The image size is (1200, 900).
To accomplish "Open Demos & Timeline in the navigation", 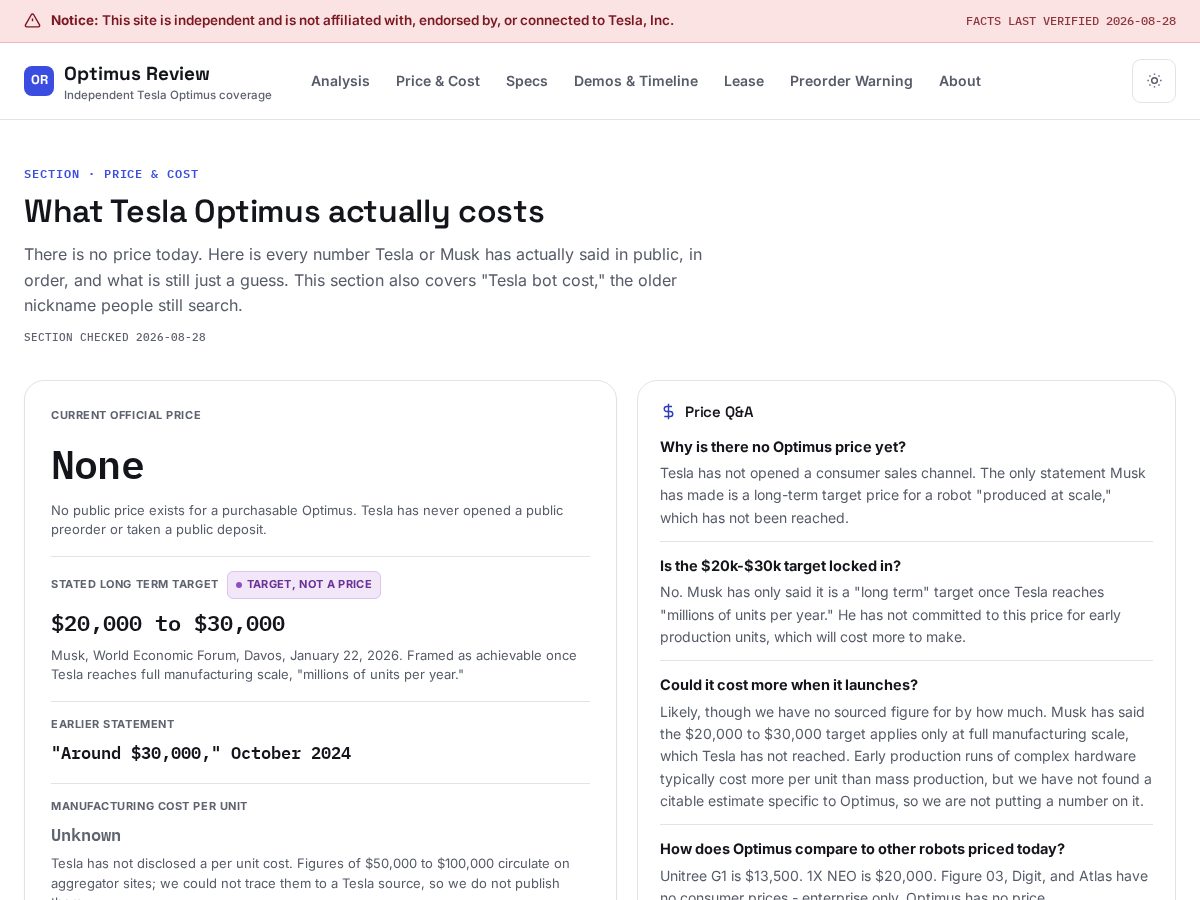I will [636, 81].
